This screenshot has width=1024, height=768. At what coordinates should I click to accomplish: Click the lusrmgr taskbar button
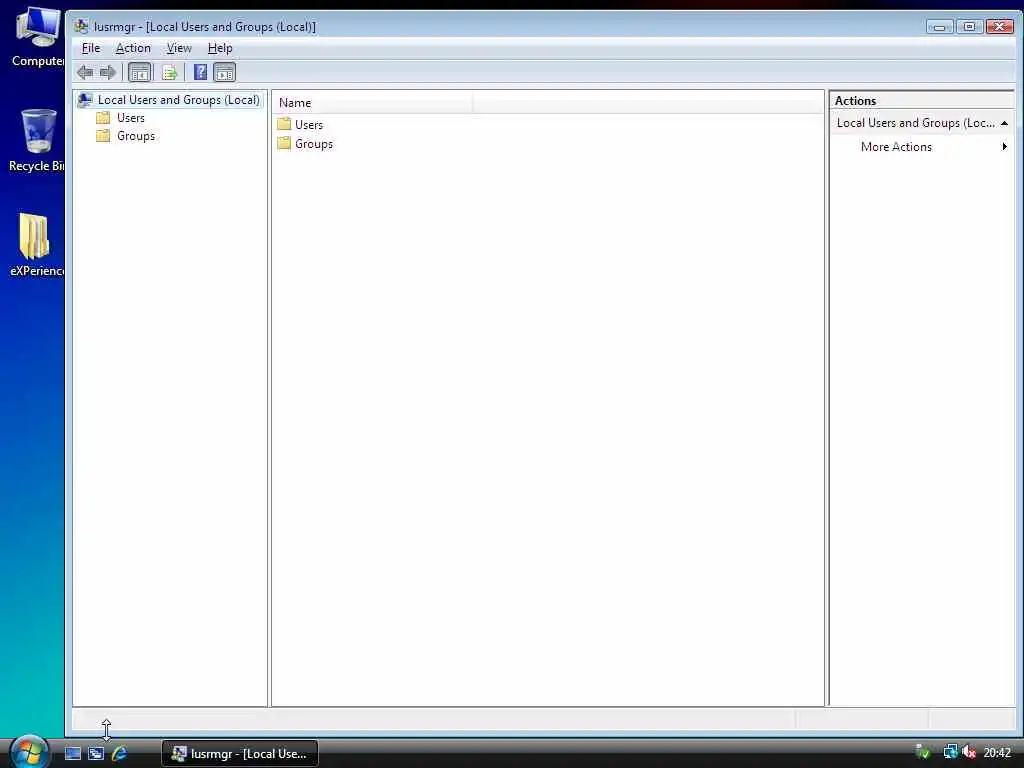[x=240, y=754]
